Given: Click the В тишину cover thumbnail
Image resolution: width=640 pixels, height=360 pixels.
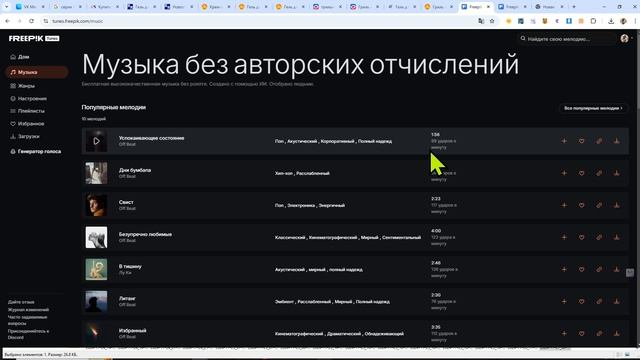Looking at the screenshot, I should 96,269.
